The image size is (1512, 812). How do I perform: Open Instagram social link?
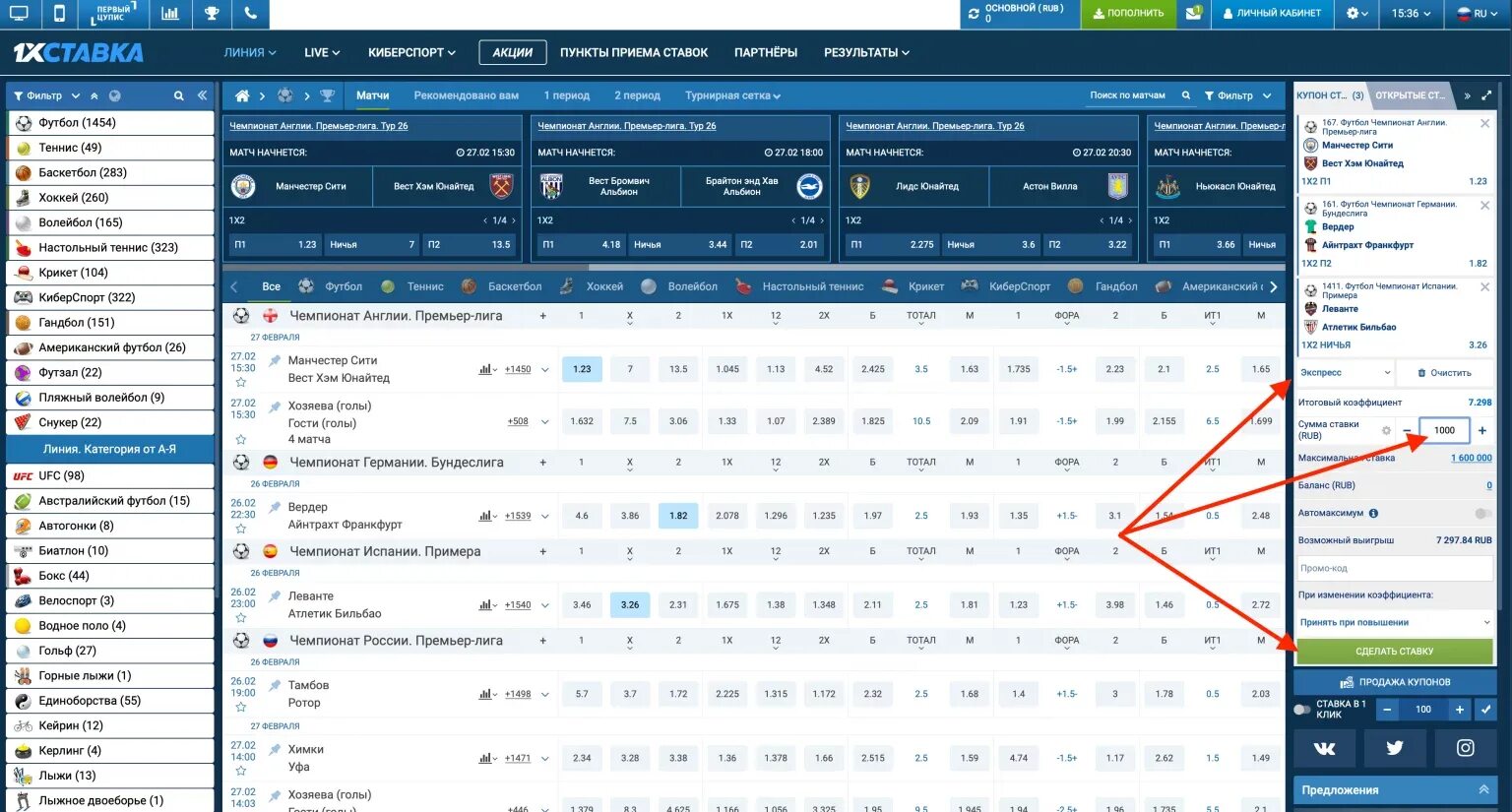(1465, 748)
